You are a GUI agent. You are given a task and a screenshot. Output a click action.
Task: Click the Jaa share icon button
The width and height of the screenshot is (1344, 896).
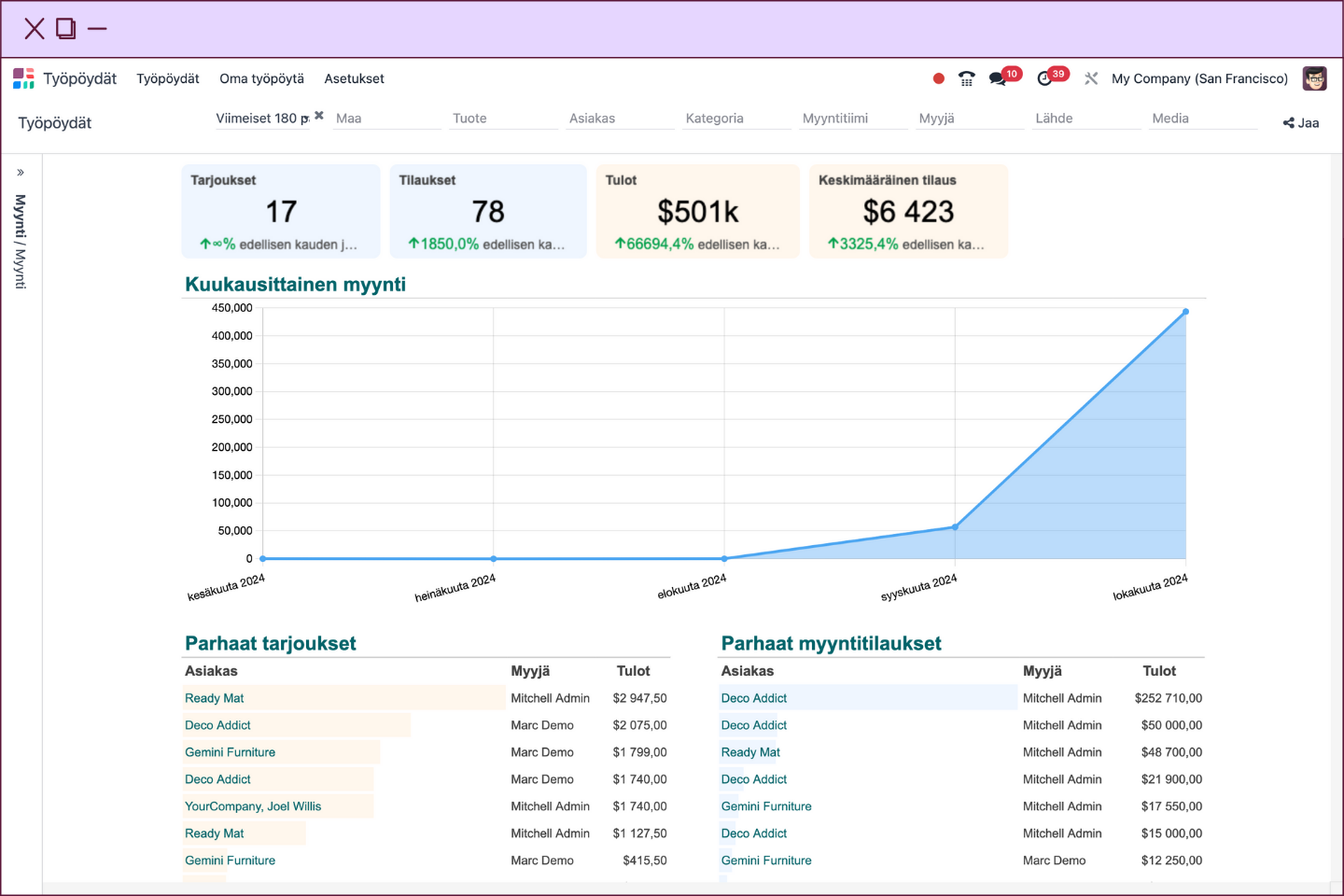pos(1300,122)
